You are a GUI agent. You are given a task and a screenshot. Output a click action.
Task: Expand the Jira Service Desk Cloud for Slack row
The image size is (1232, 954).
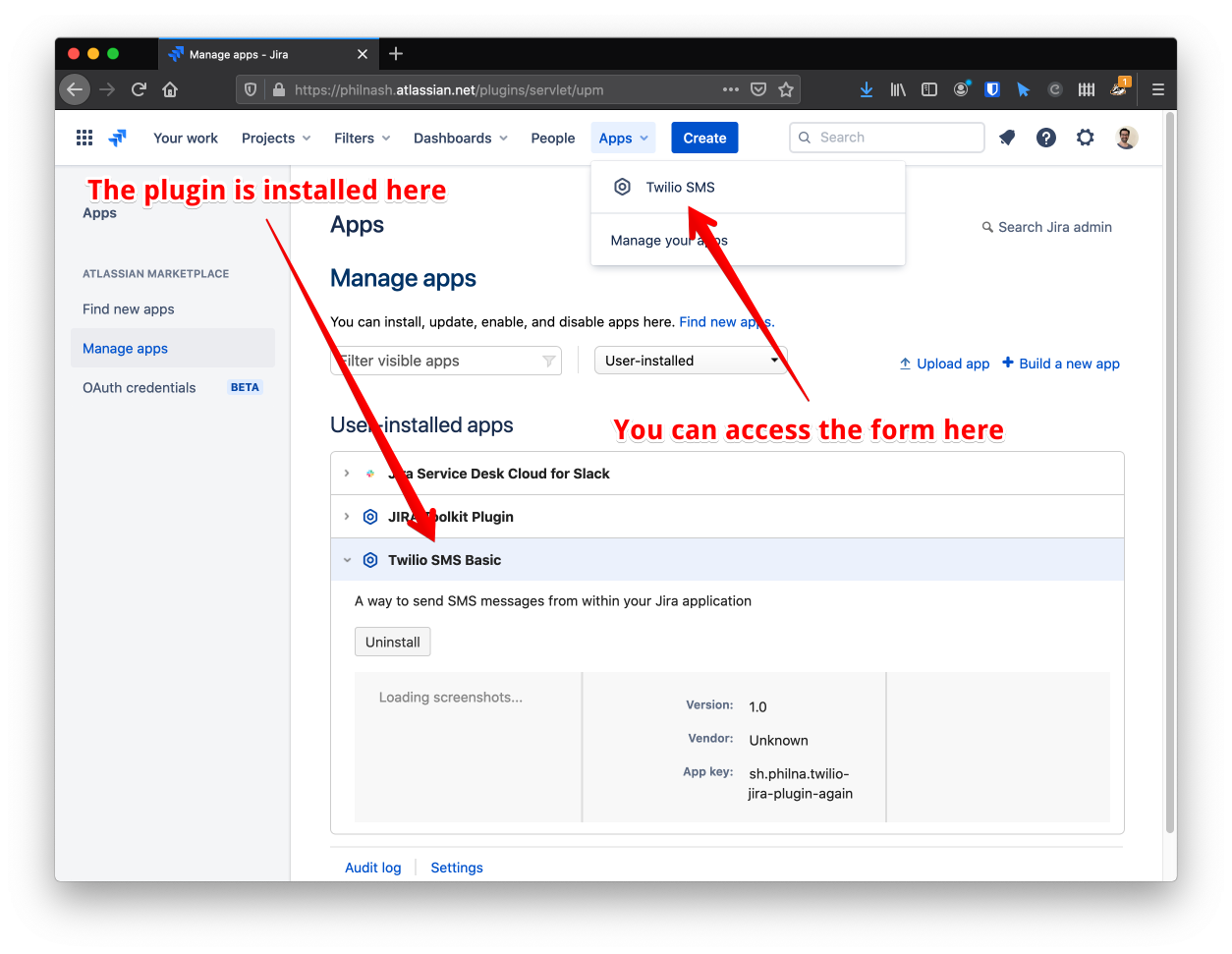tap(347, 474)
